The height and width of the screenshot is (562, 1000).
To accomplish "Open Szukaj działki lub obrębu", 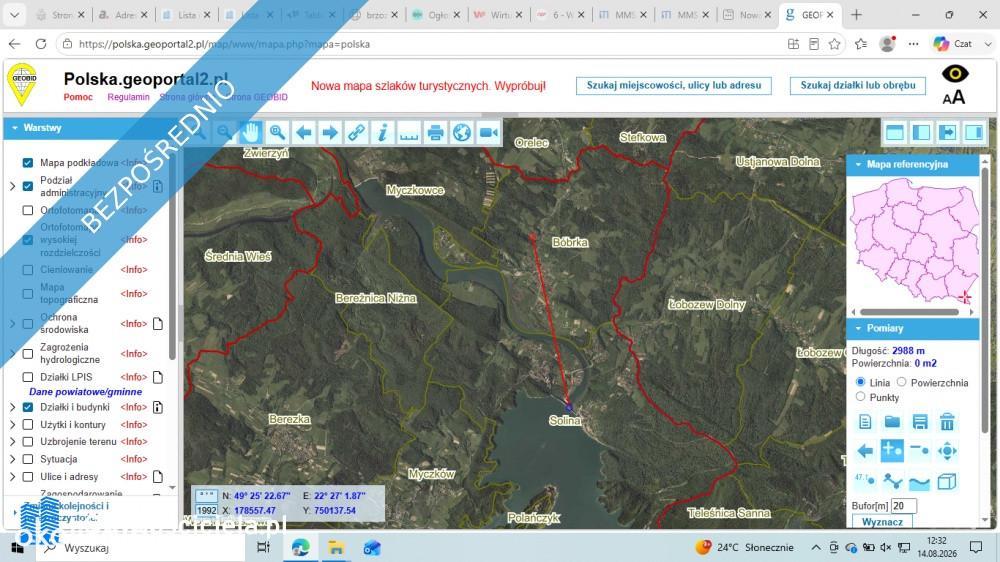I will coord(858,85).
